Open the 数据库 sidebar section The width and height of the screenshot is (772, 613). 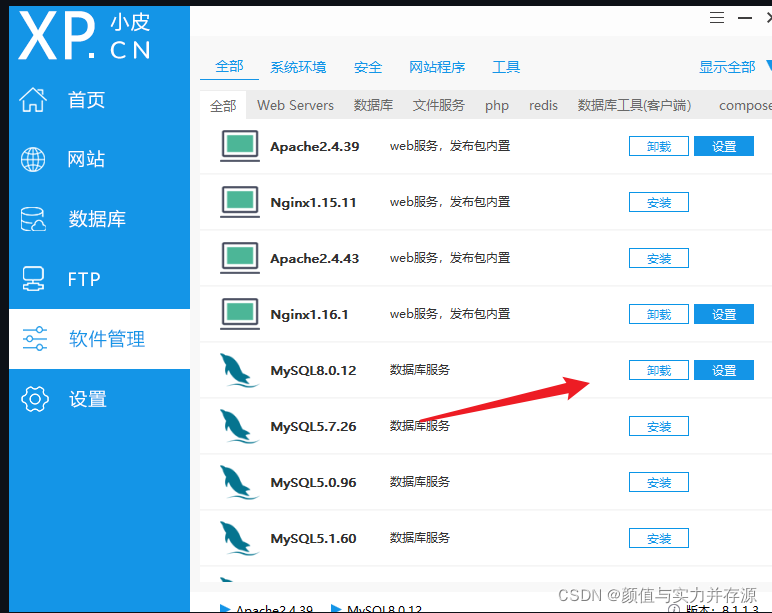pos(99,219)
